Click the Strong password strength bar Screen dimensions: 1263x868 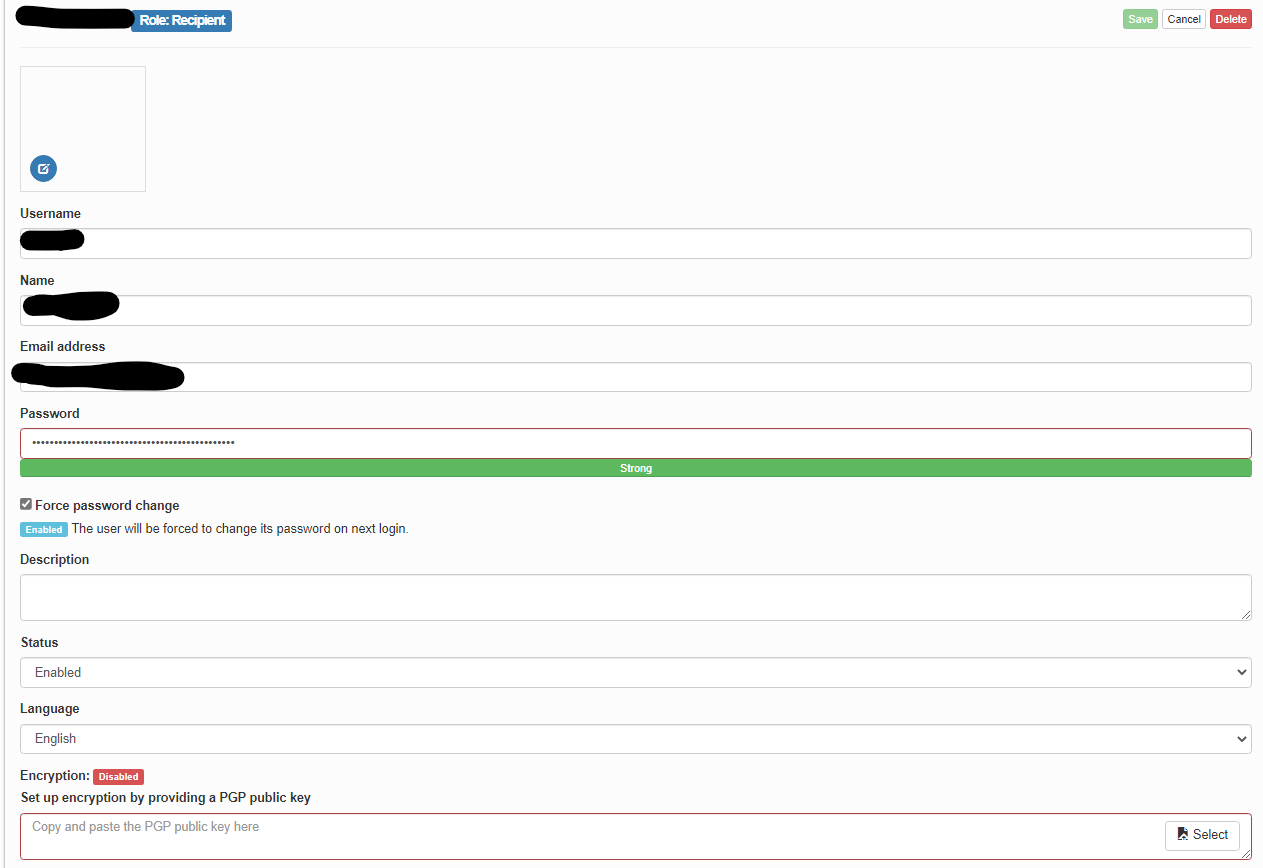coord(636,468)
